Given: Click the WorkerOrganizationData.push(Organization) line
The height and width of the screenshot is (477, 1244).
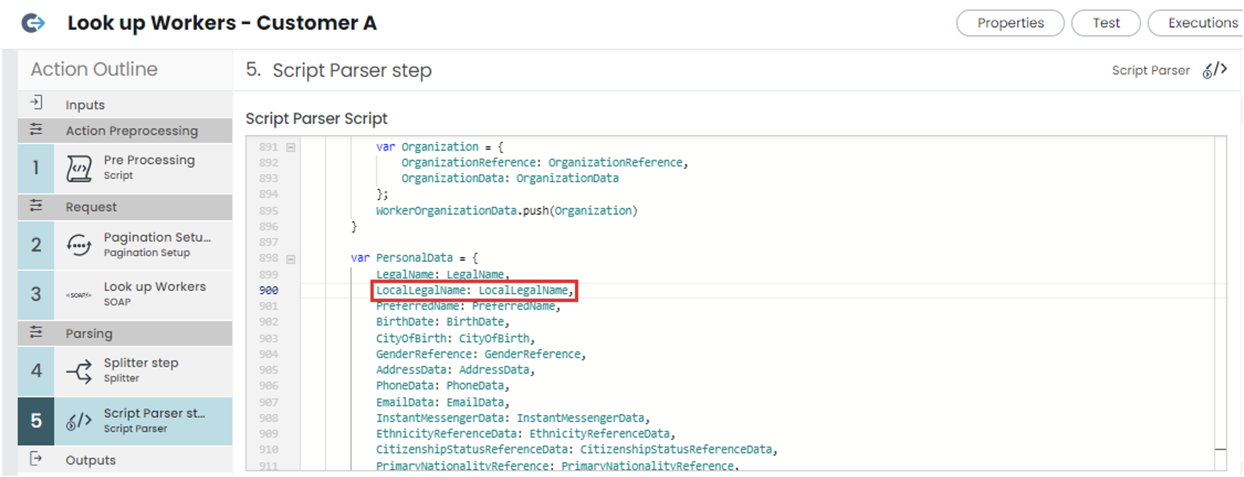Looking at the screenshot, I should (506, 211).
